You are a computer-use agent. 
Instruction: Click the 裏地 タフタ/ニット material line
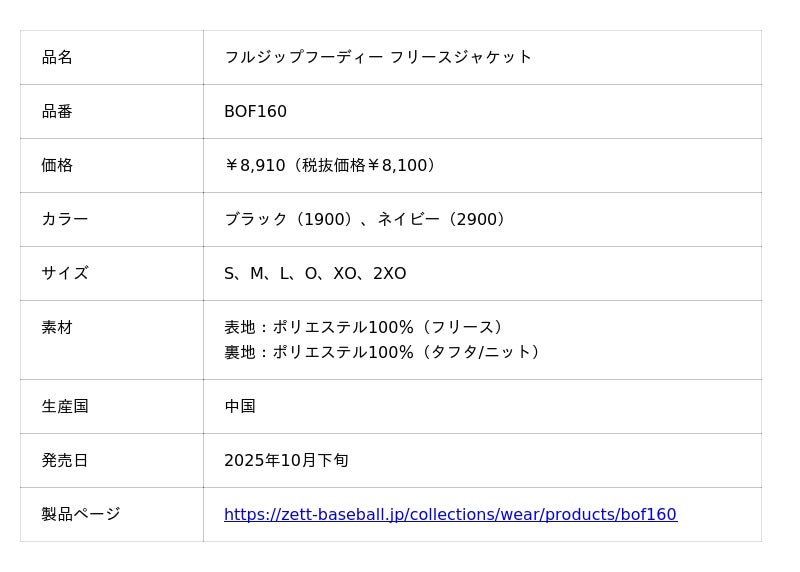pos(385,352)
